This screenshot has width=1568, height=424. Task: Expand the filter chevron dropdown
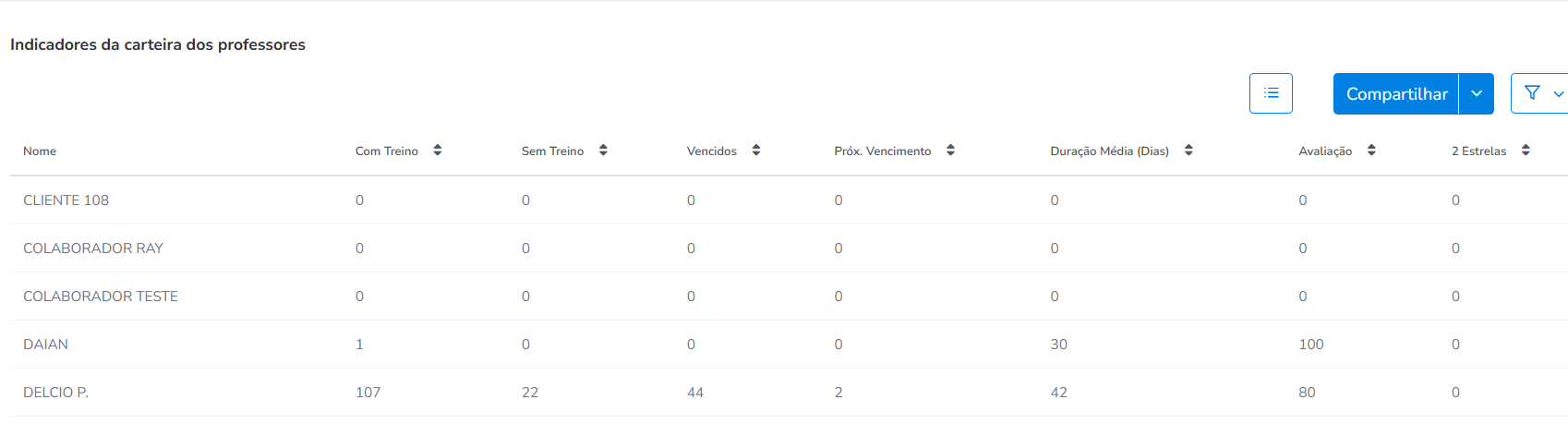pos(1559,94)
